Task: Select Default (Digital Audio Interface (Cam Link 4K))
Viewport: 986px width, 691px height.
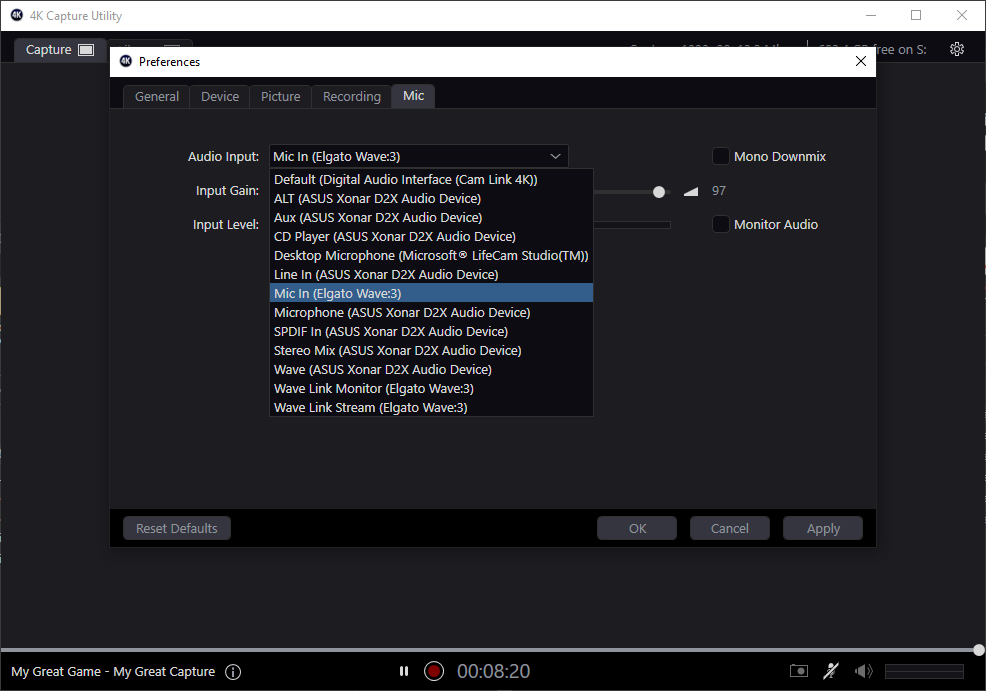Action: pos(431,180)
